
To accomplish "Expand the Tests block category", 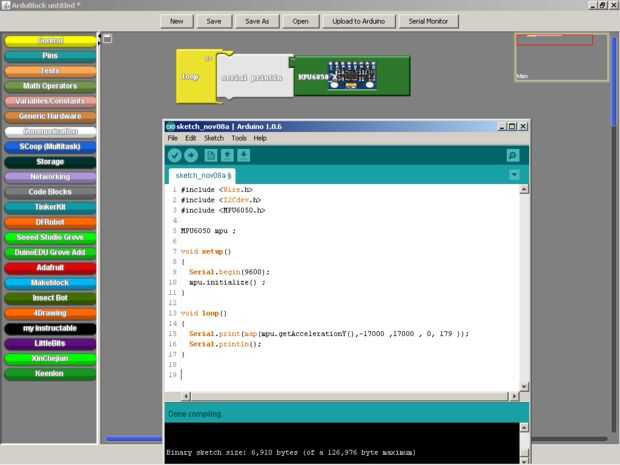I will (x=50, y=71).
